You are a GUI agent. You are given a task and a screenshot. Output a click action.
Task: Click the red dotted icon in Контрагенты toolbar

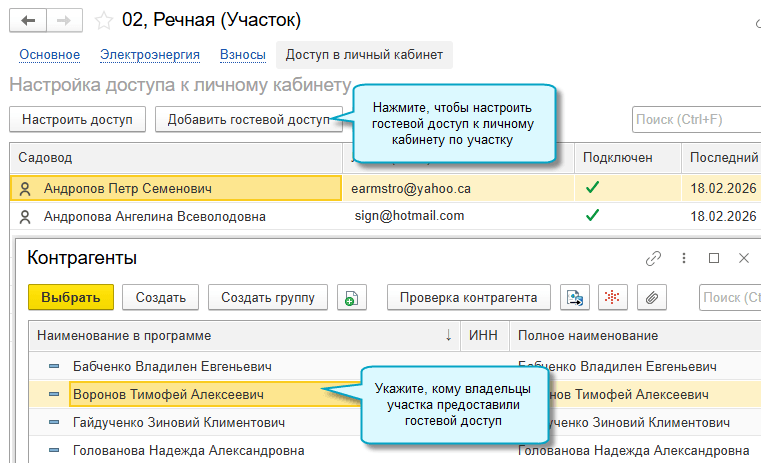(612, 297)
